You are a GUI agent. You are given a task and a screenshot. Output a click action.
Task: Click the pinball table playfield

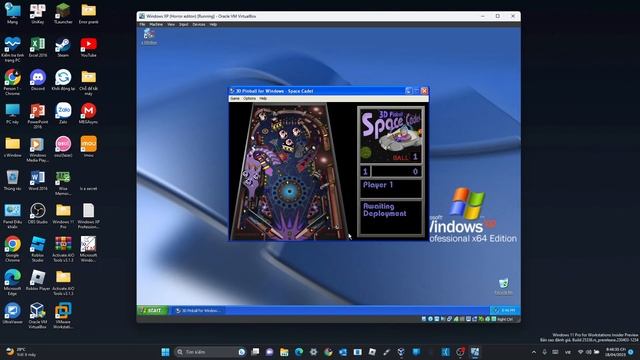pos(289,171)
